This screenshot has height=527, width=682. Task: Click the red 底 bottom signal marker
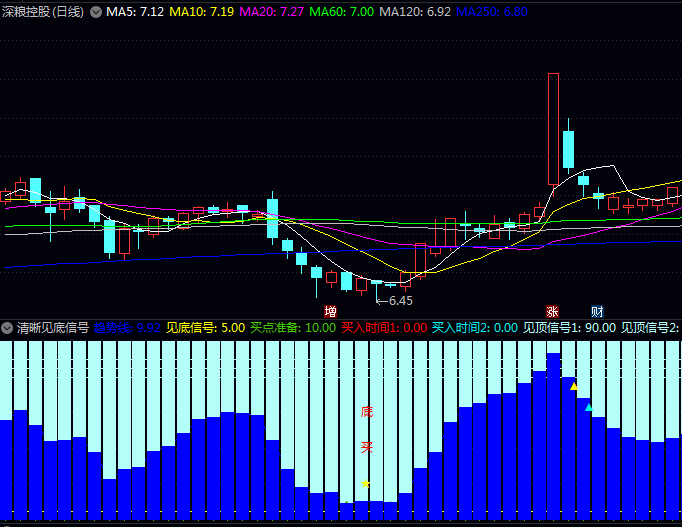tap(366, 412)
